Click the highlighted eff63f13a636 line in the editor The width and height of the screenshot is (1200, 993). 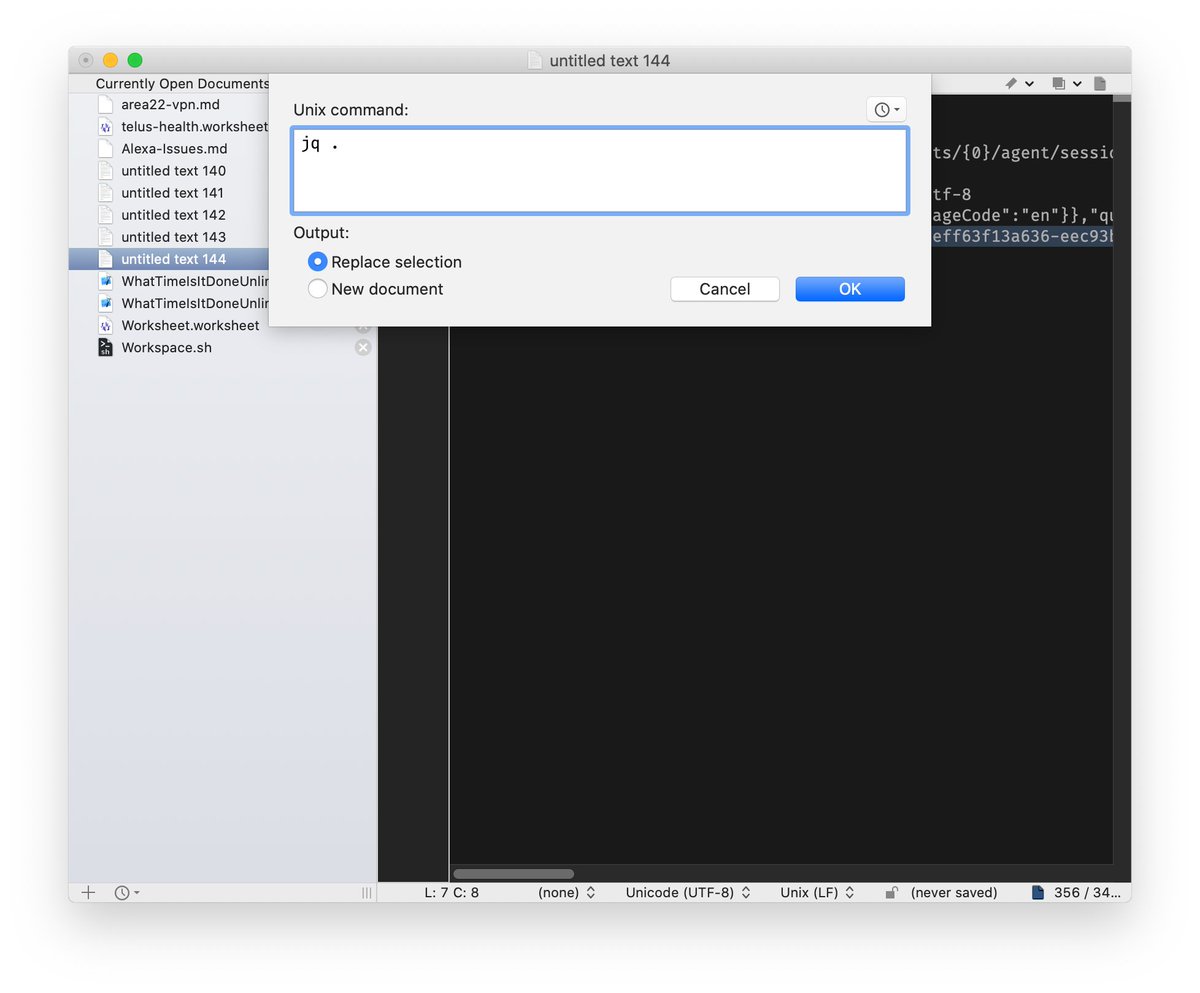click(1021, 237)
